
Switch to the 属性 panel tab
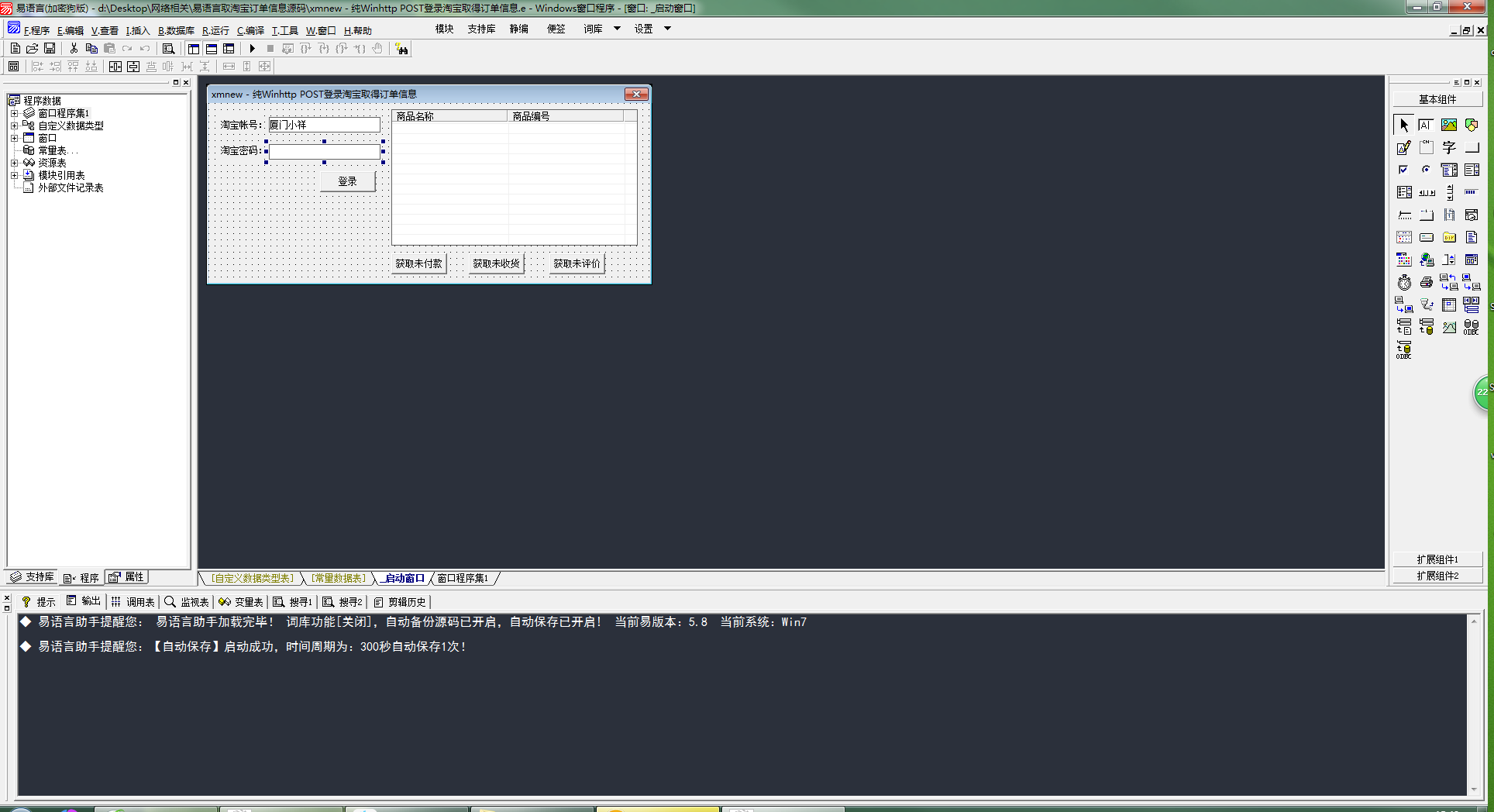(126, 577)
